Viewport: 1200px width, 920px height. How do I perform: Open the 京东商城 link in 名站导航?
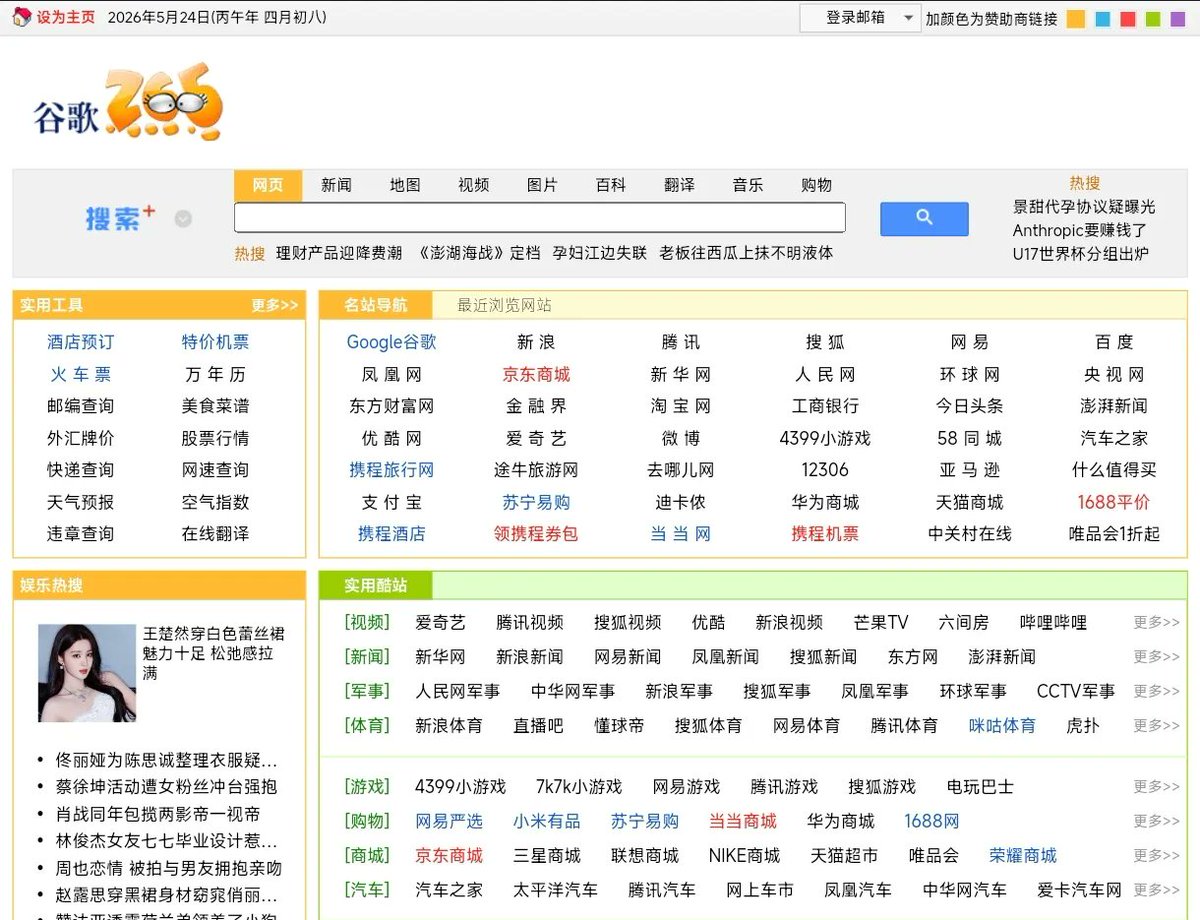coord(536,374)
